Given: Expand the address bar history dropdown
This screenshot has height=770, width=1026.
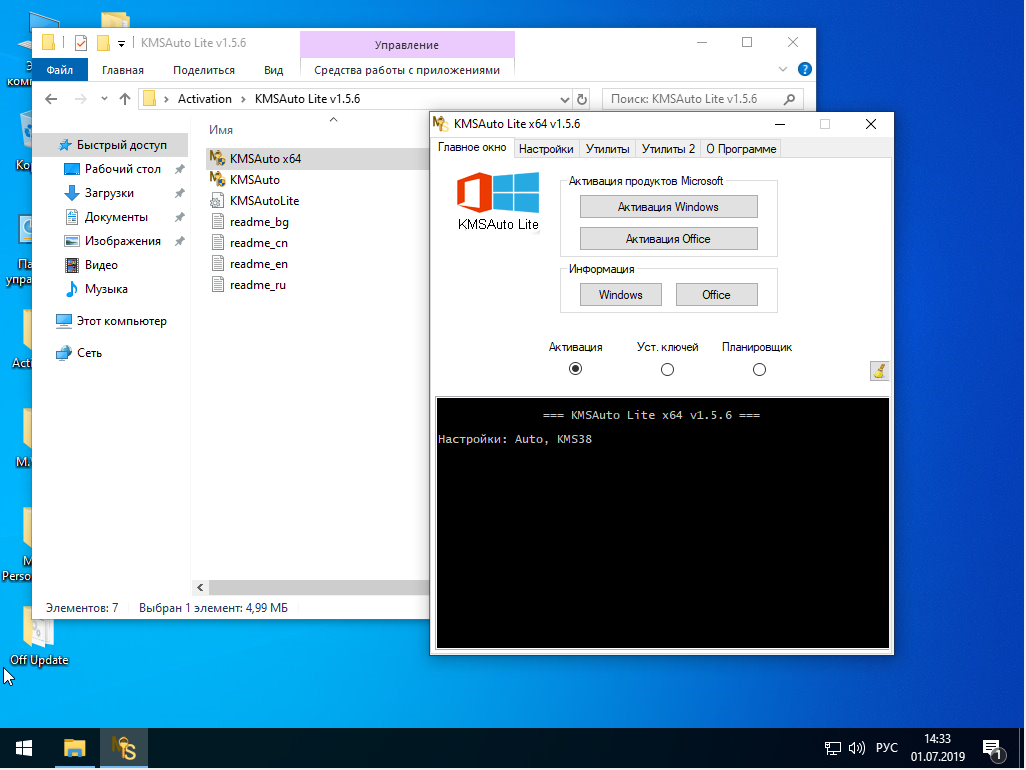Looking at the screenshot, I should (565, 100).
